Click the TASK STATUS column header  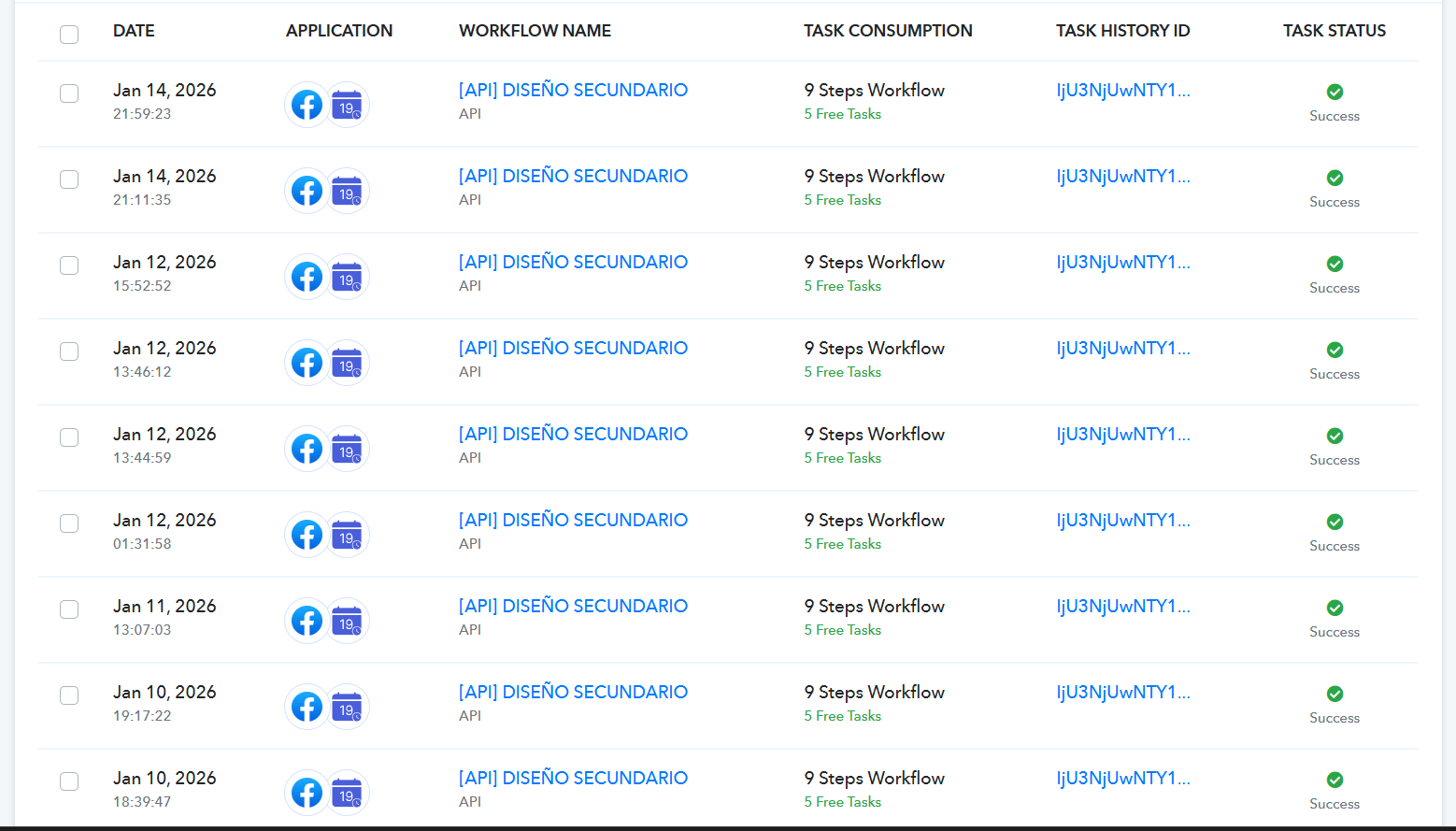1334,31
